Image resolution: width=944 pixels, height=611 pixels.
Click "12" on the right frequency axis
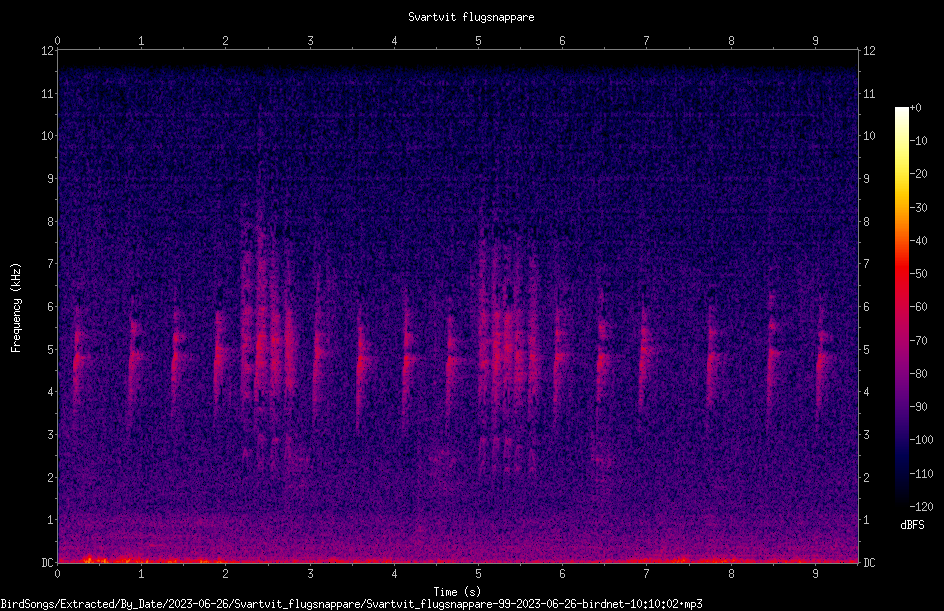click(869, 51)
